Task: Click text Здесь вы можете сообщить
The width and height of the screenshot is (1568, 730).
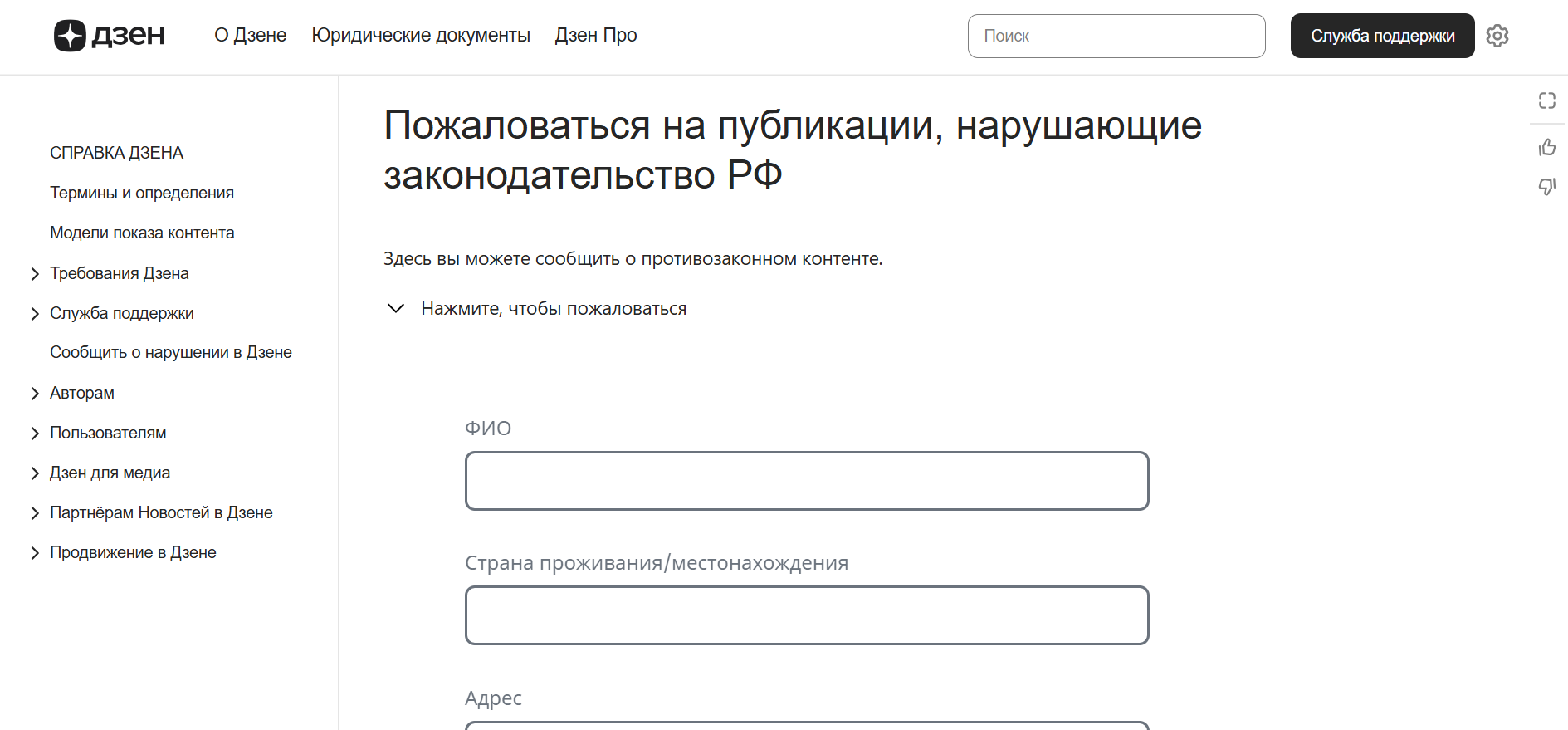Action: point(633,259)
